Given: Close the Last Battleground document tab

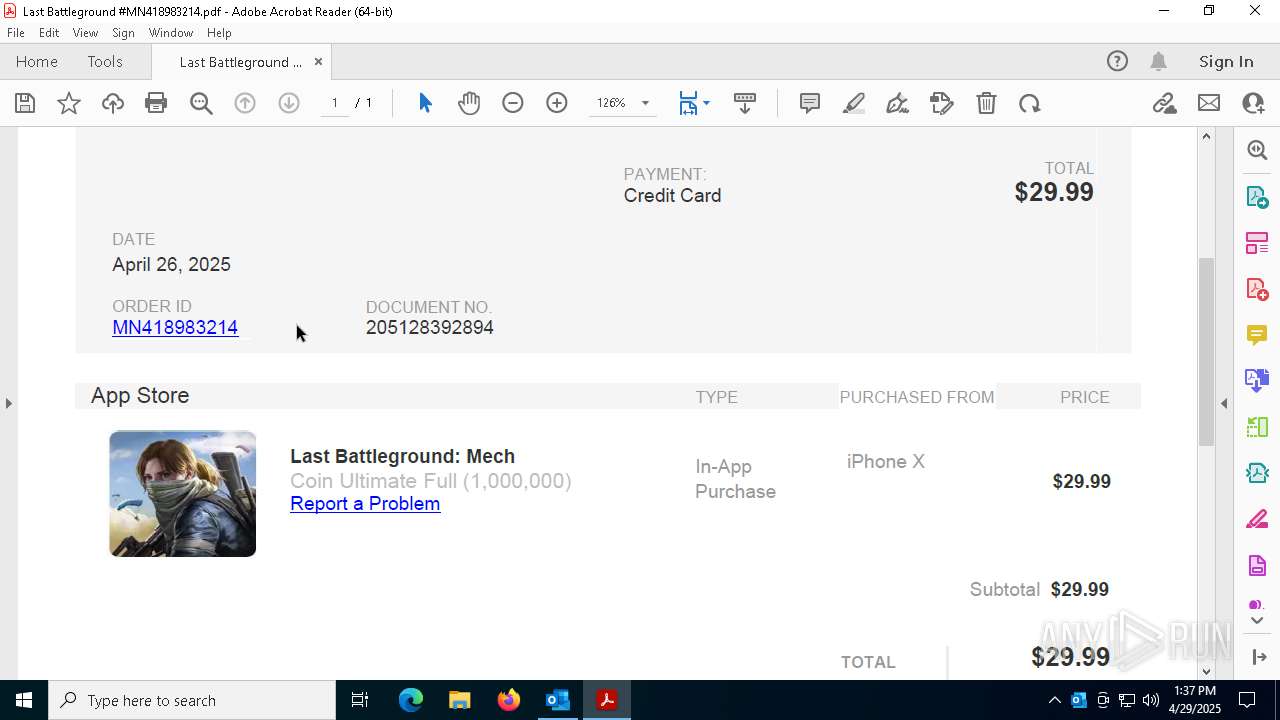Looking at the screenshot, I should coord(318,62).
